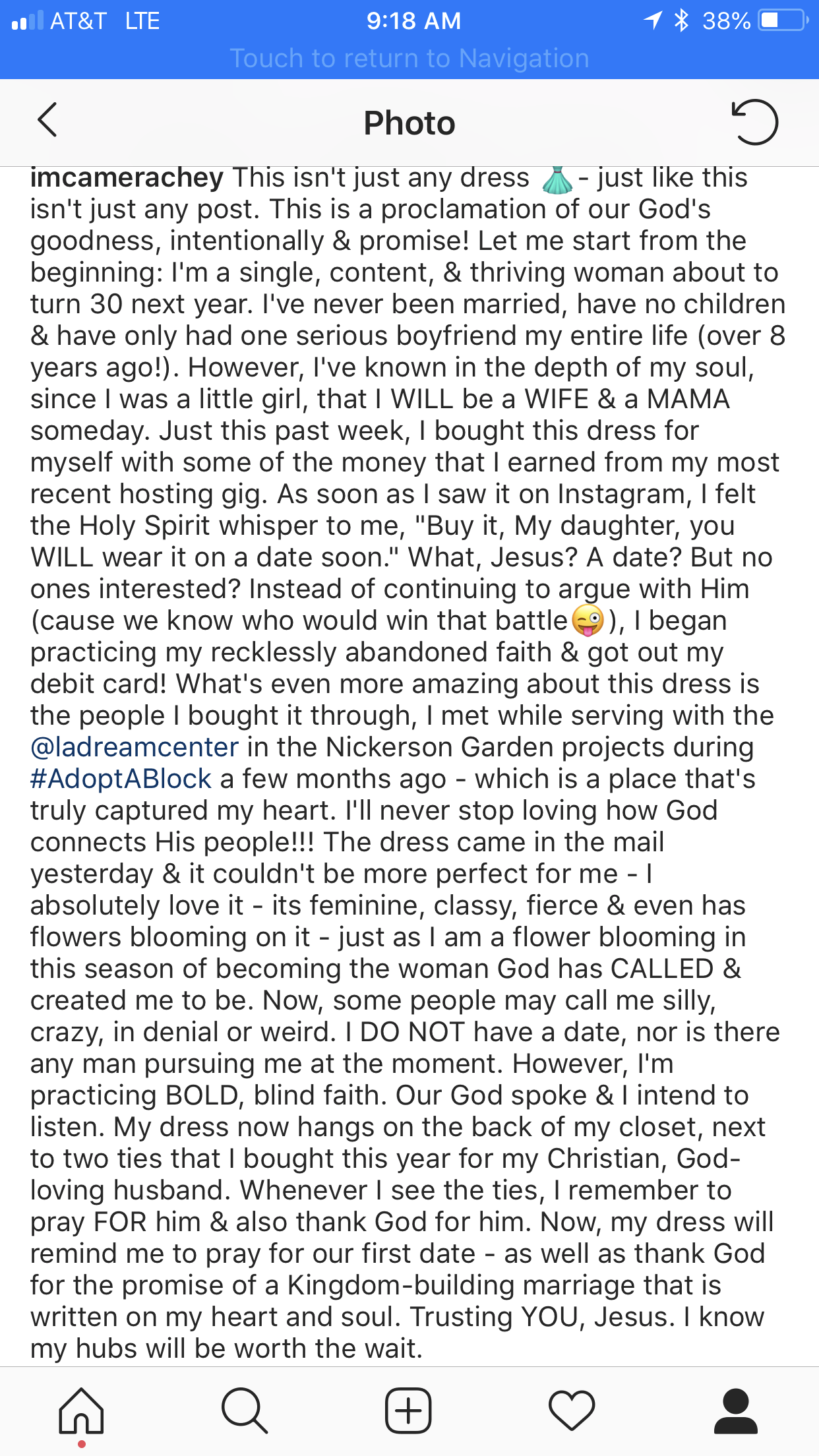Open the Activity heart tab

point(572,1410)
